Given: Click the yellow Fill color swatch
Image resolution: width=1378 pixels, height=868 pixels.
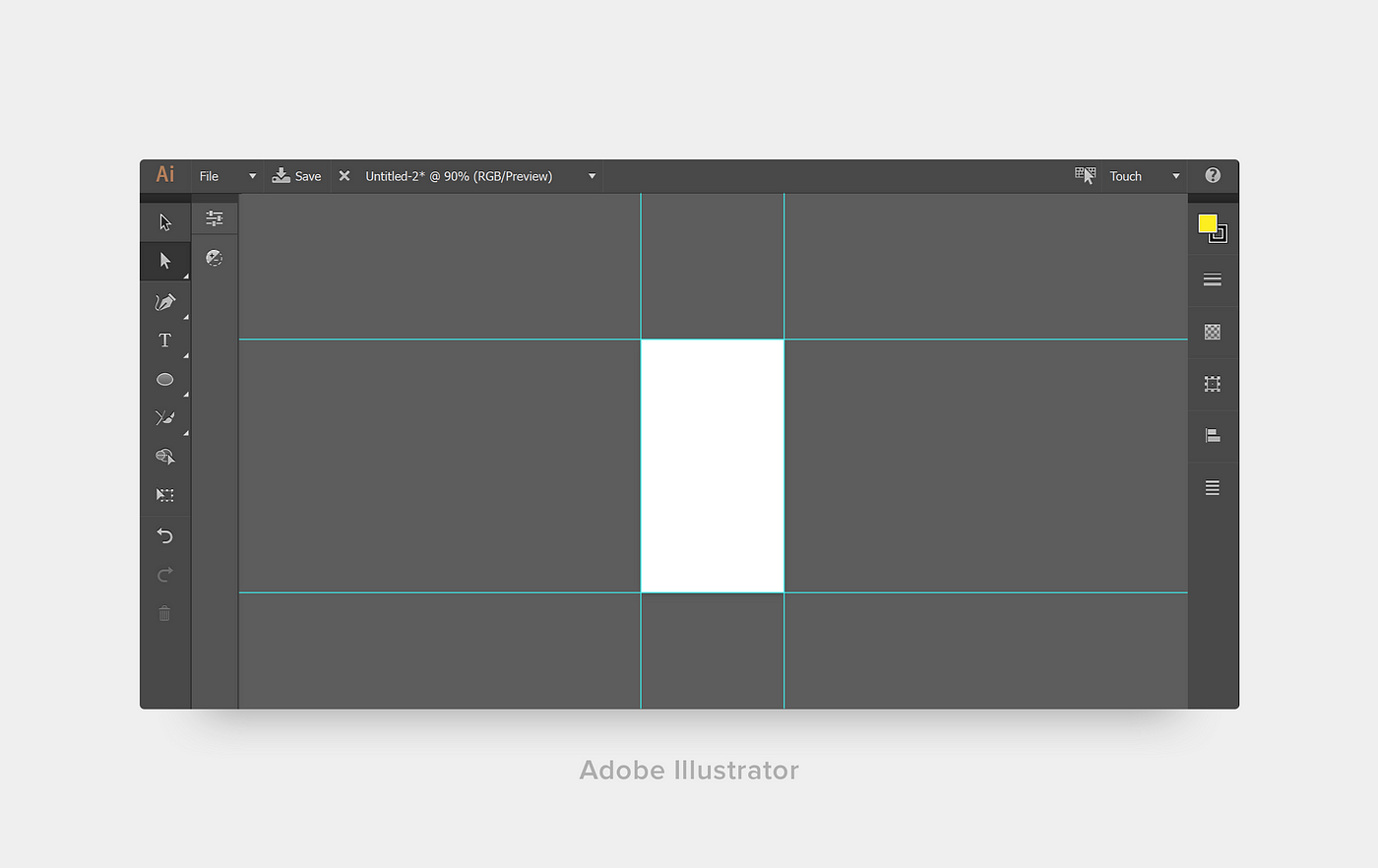Looking at the screenshot, I should [1207, 223].
